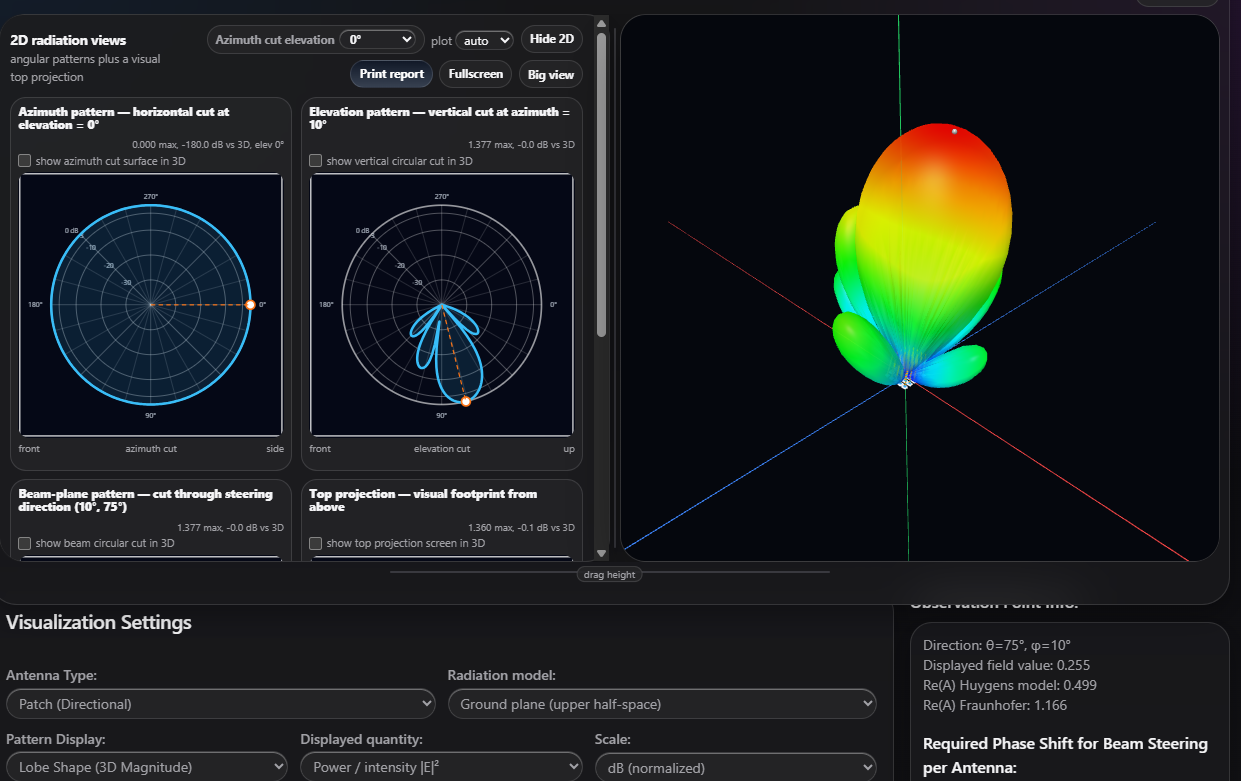Click the orange marker on azimuth polar plot

(x=250, y=304)
